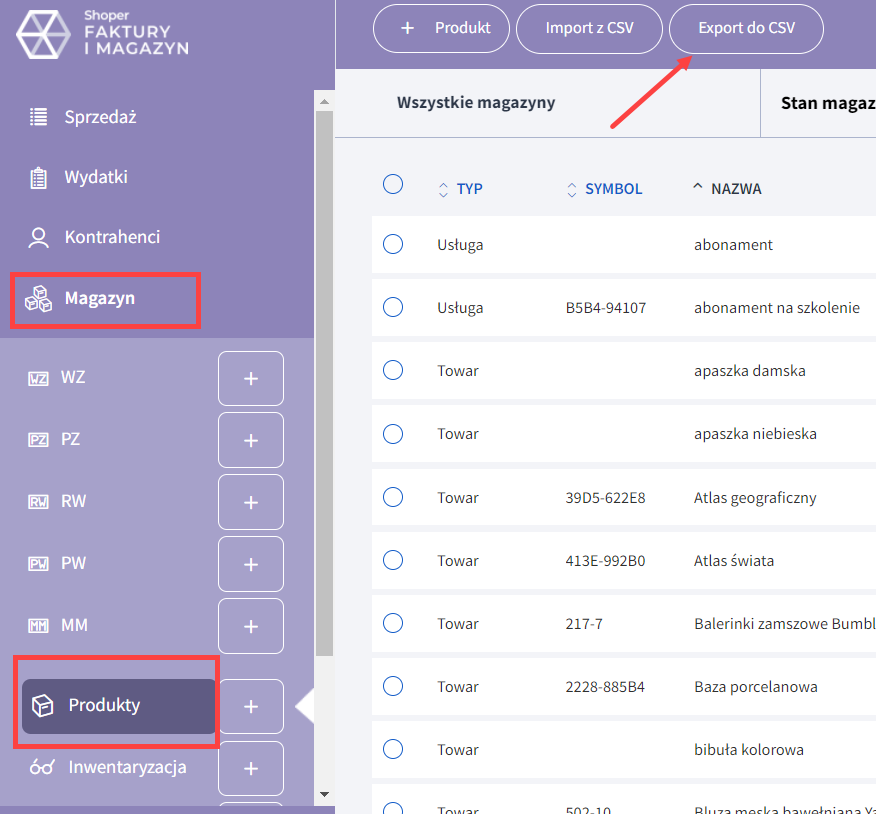Sort the table by SYMBOL column
Image resolution: width=876 pixels, height=814 pixels.
tap(613, 189)
